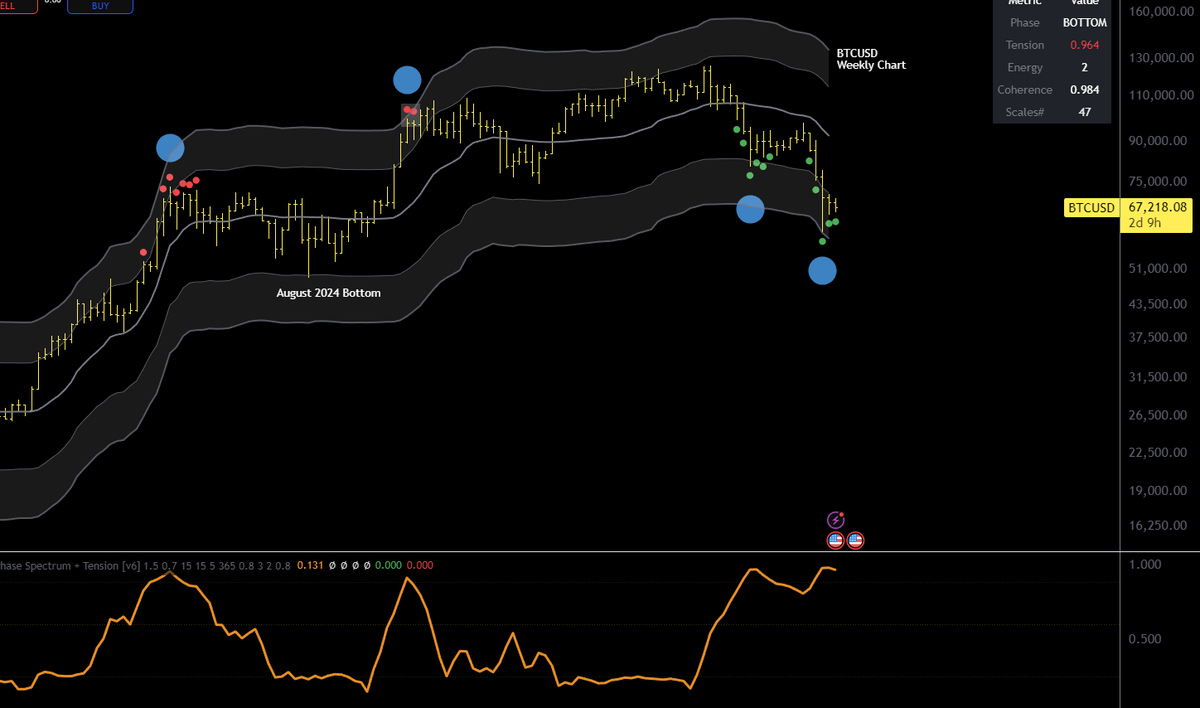Click the Phase row label in table
This screenshot has height=708, width=1200.
(1025, 22)
